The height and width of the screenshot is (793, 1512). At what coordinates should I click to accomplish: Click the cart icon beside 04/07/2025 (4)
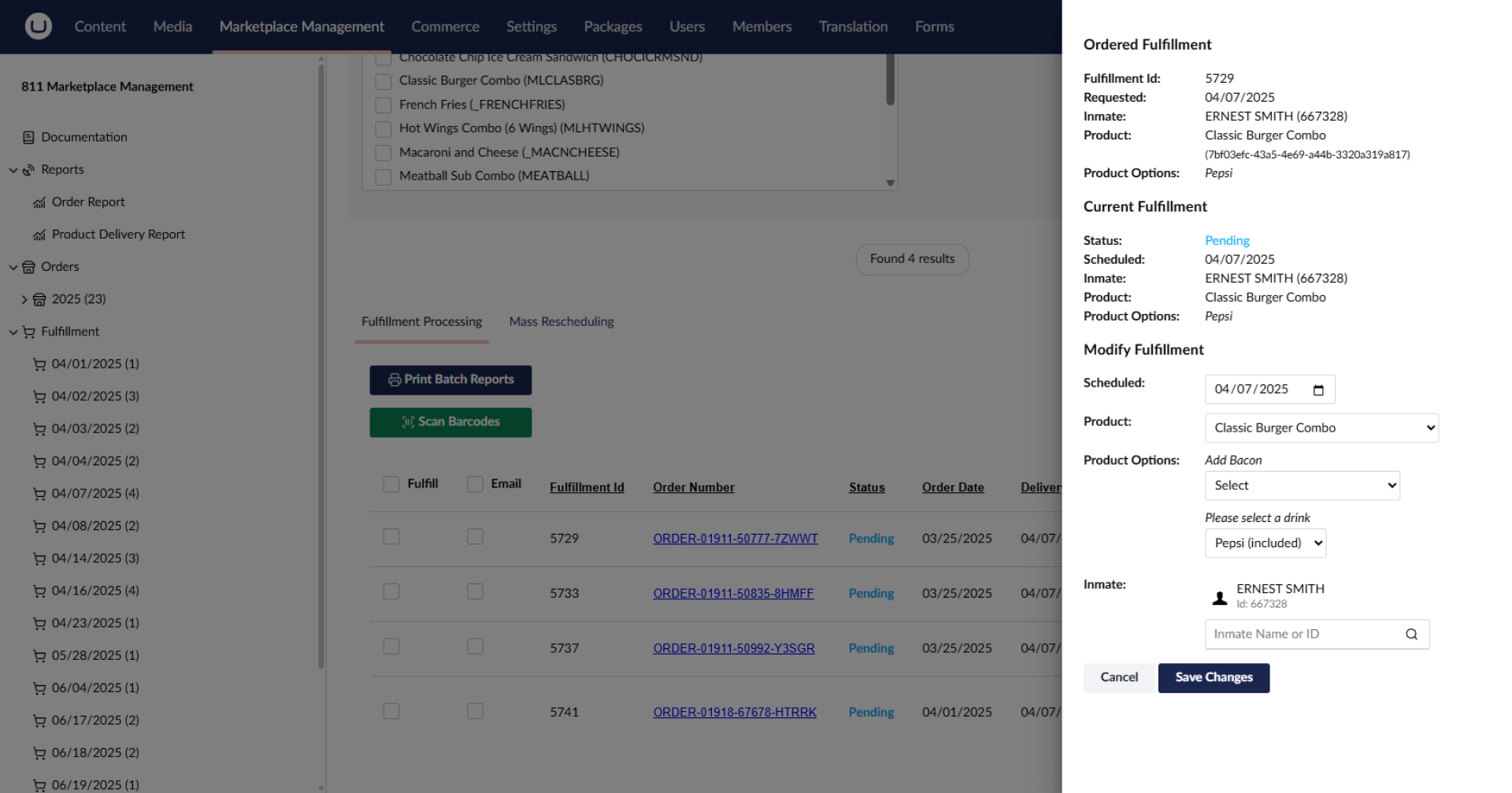39,494
